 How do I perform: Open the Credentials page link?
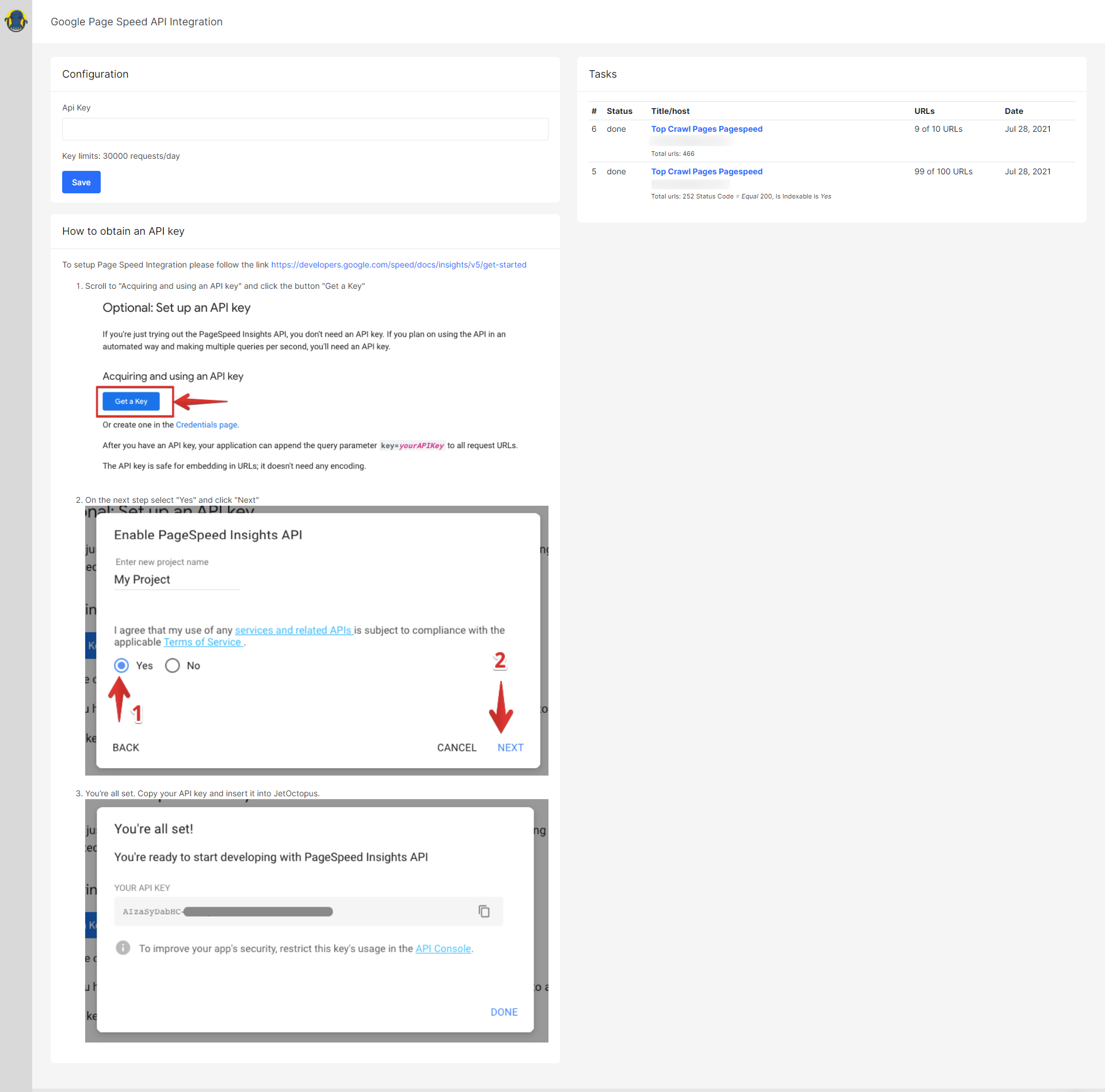[207, 425]
